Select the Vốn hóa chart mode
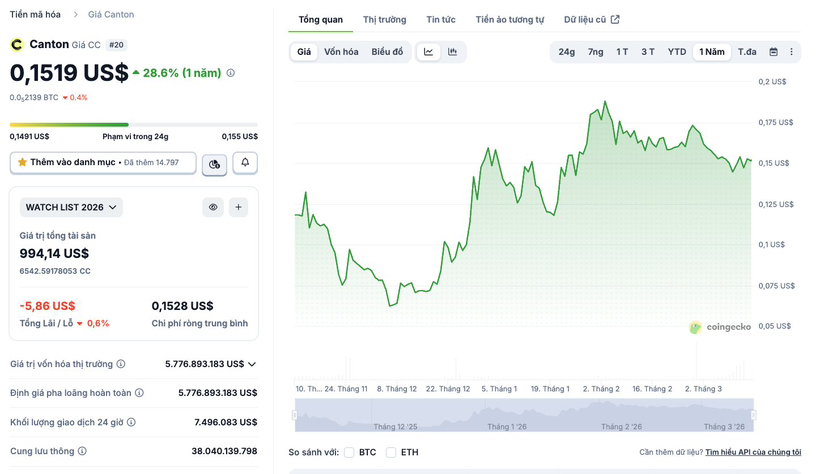Image resolution: width=828 pixels, height=474 pixels. (x=341, y=52)
